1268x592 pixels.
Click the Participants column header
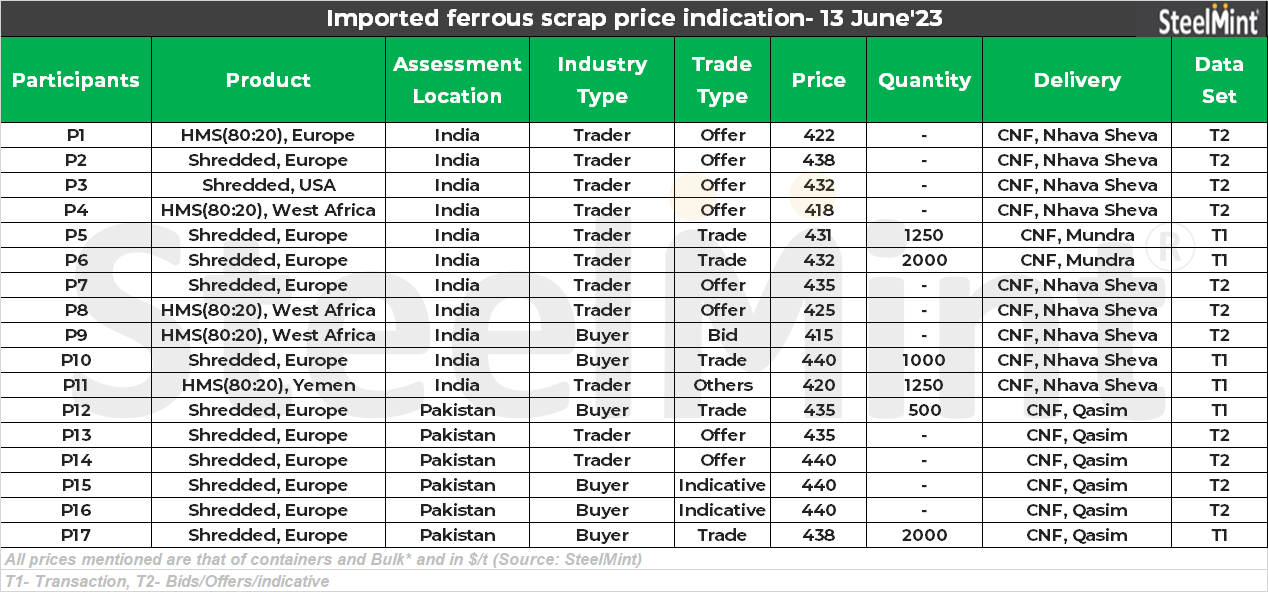coord(76,80)
